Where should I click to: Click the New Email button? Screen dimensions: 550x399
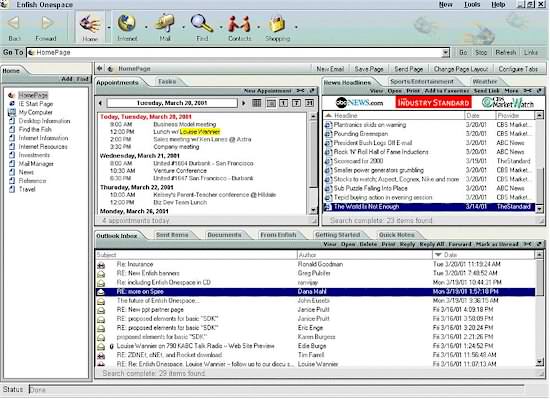[x=330, y=69]
